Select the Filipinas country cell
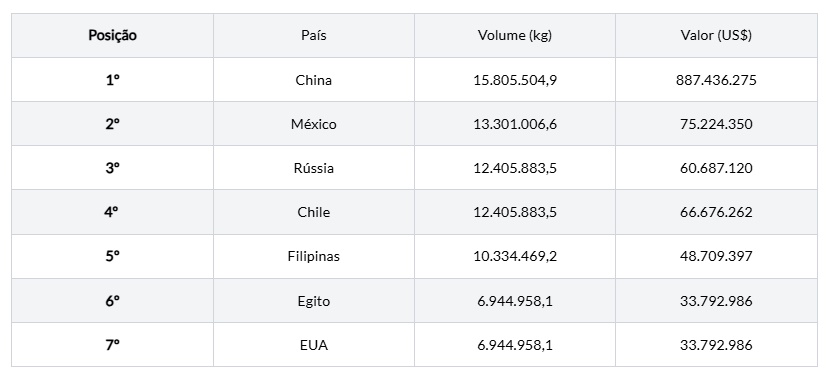The image size is (834, 384). 314,256
